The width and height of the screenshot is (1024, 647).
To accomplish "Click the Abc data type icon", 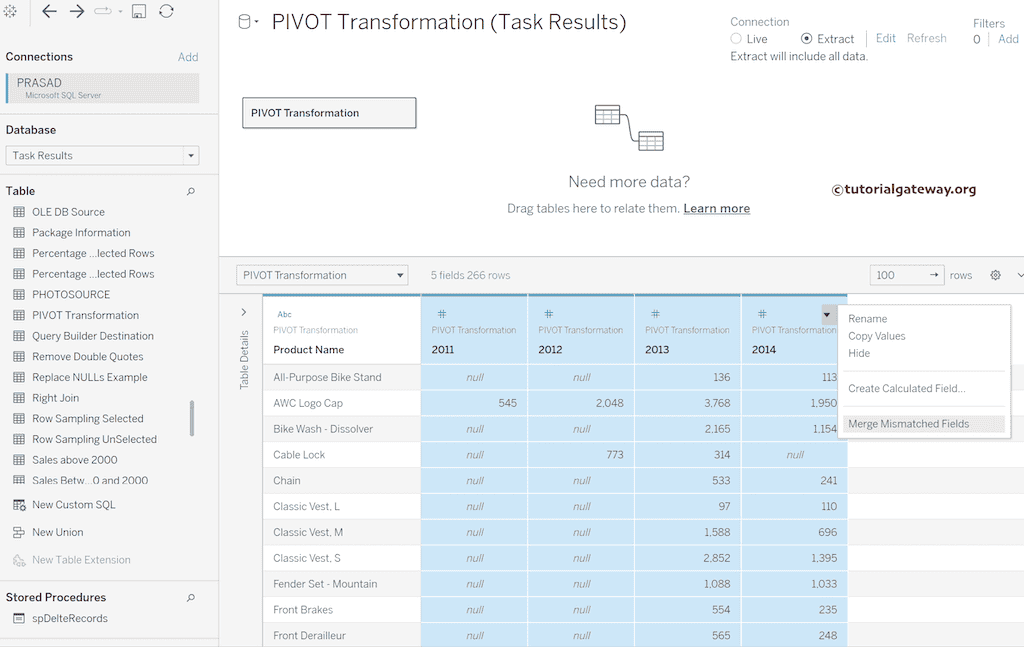I will (285, 314).
